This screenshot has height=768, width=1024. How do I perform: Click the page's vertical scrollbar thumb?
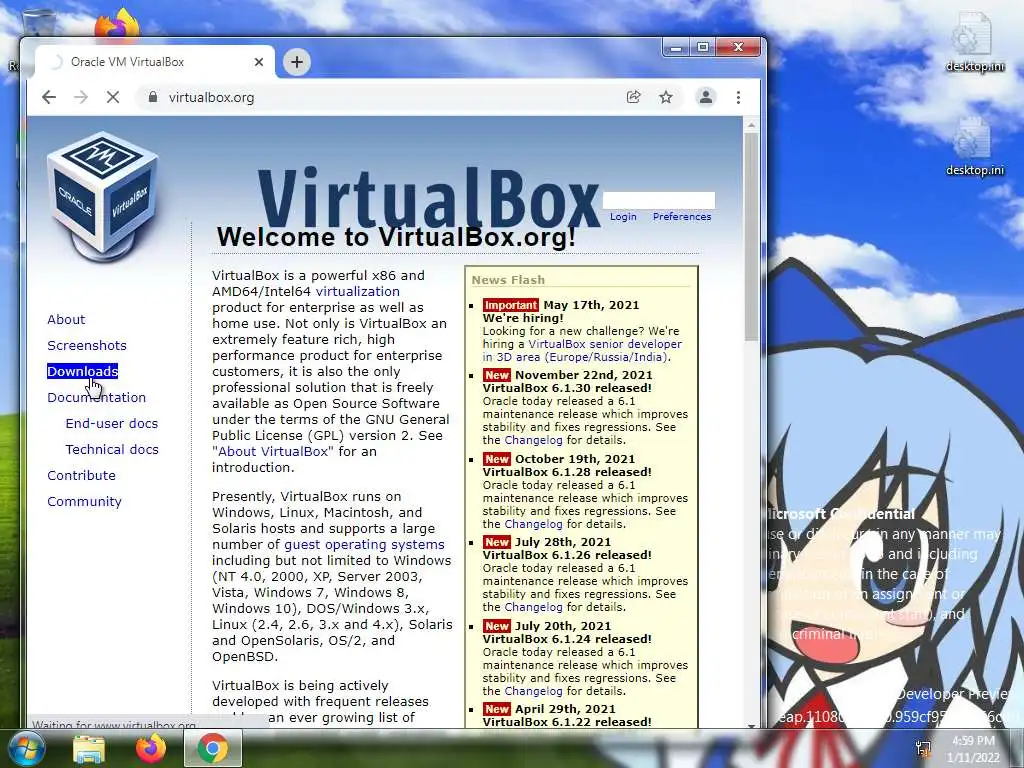click(751, 236)
